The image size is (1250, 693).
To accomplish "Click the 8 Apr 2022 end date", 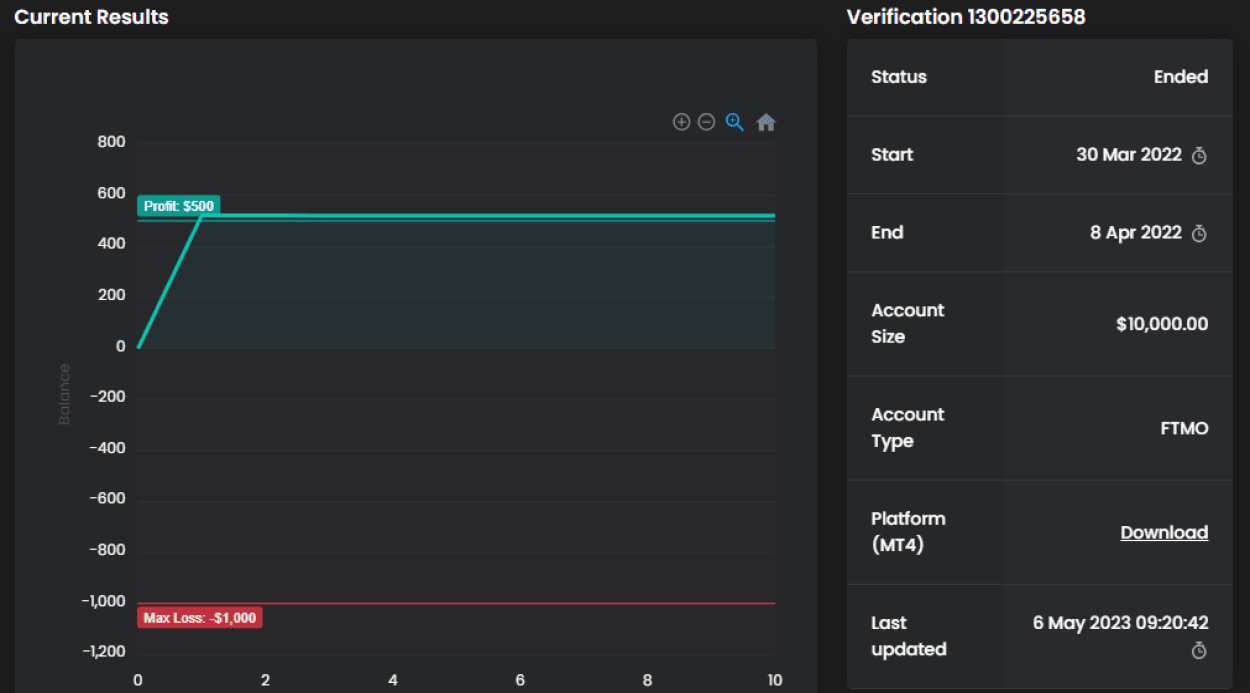I will click(1135, 233).
